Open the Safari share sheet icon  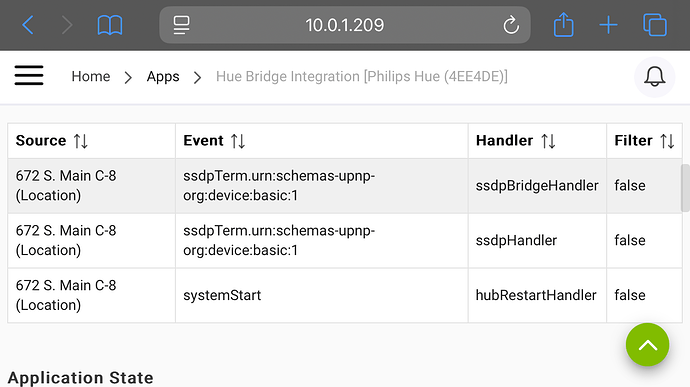coord(563,24)
